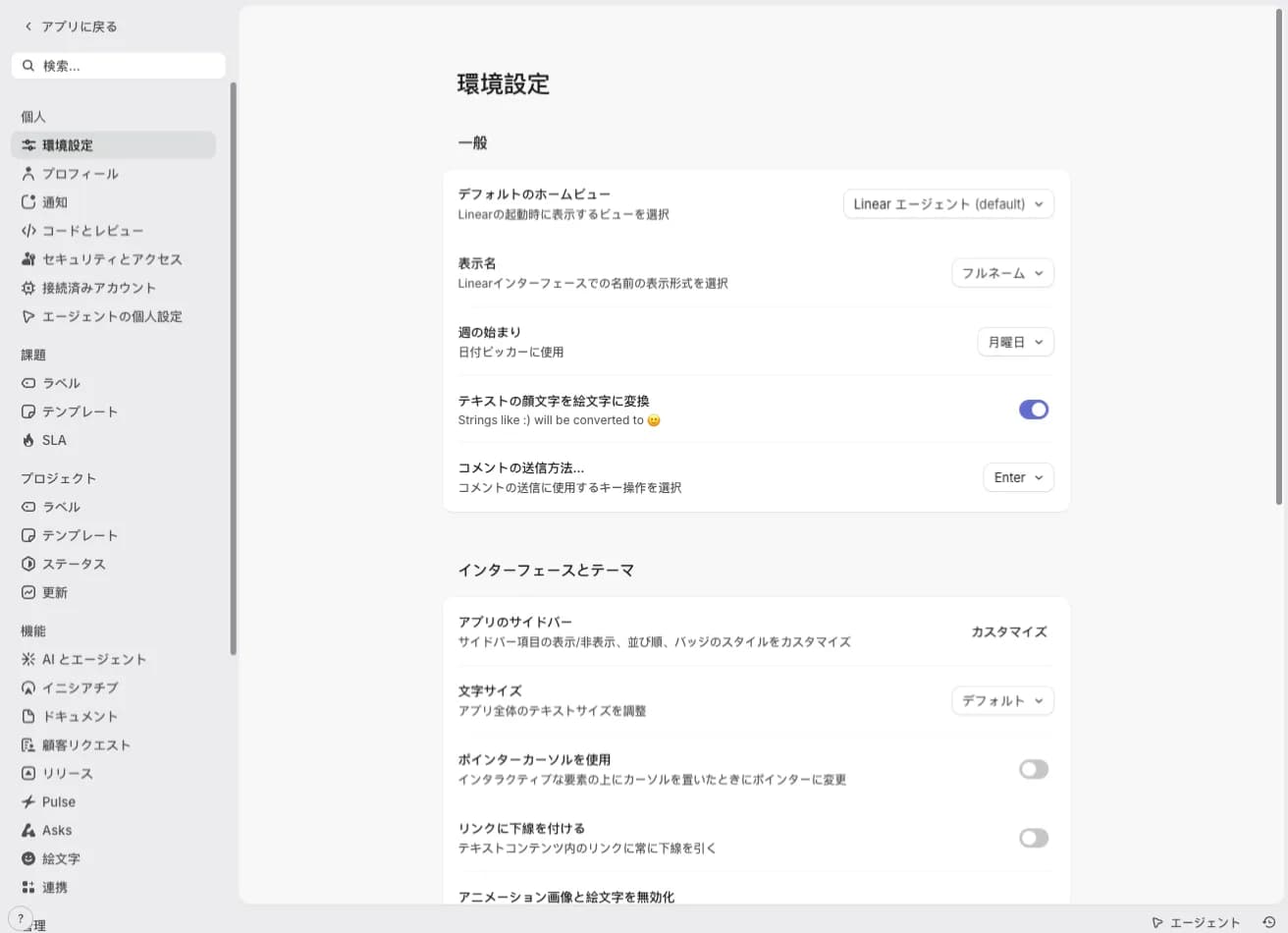
Task: Click the smiley icon beside 絵文字
Action: point(28,858)
